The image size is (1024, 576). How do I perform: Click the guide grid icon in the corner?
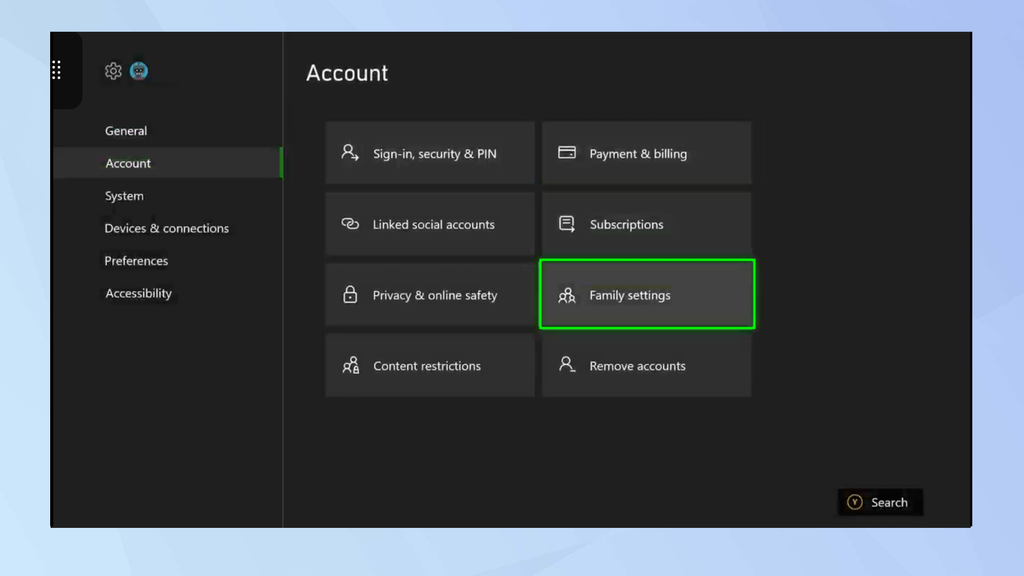pyautogui.click(x=56, y=70)
